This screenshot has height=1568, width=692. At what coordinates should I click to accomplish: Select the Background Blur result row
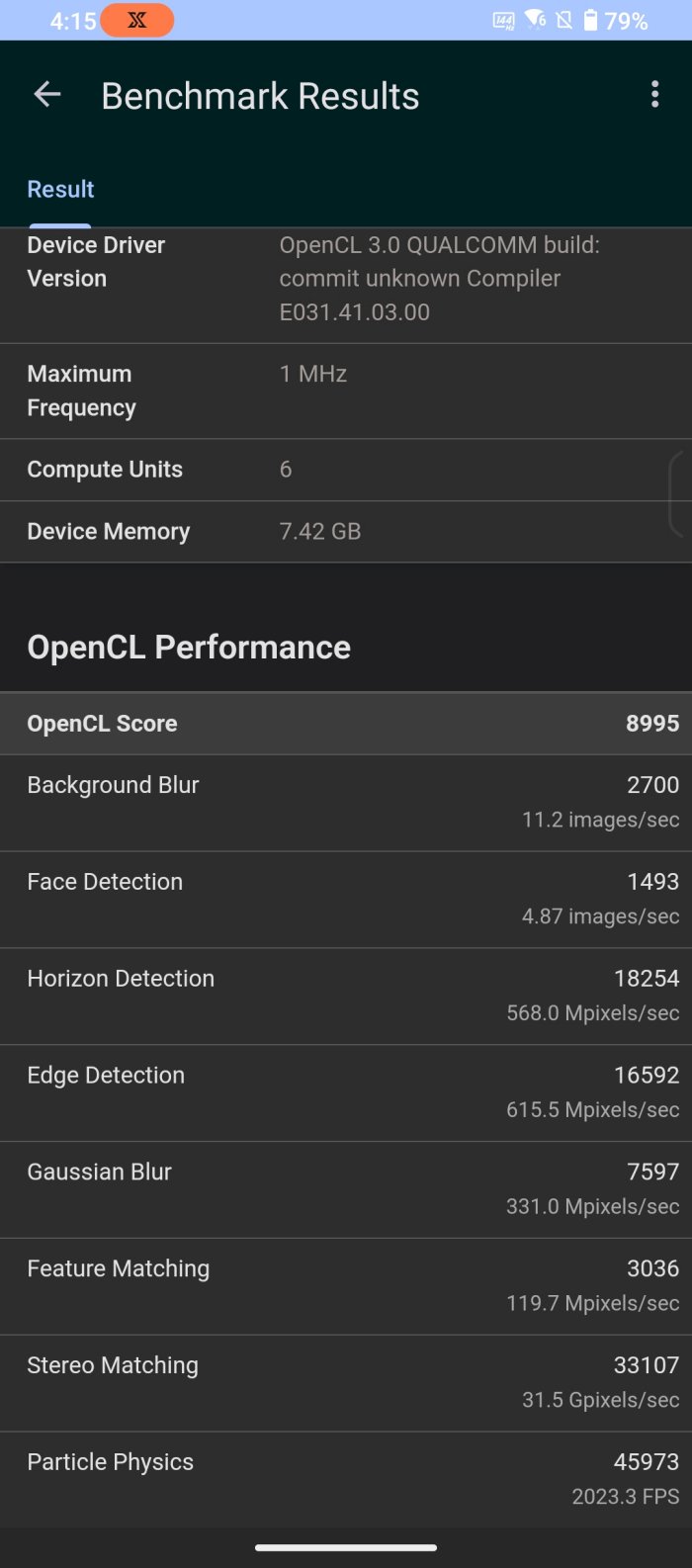point(346,803)
